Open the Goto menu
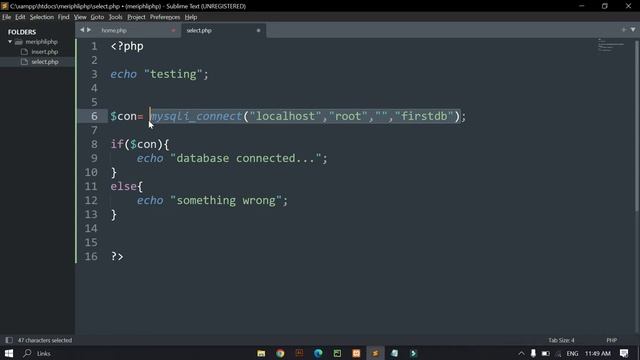 (x=97, y=17)
